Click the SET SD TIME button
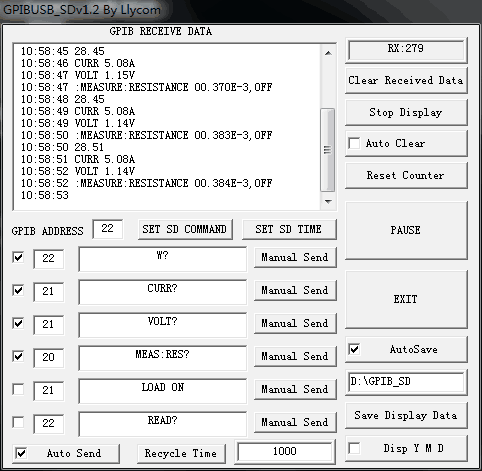The width and height of the screenshot is (482, 471). click(x=289, y=229)
